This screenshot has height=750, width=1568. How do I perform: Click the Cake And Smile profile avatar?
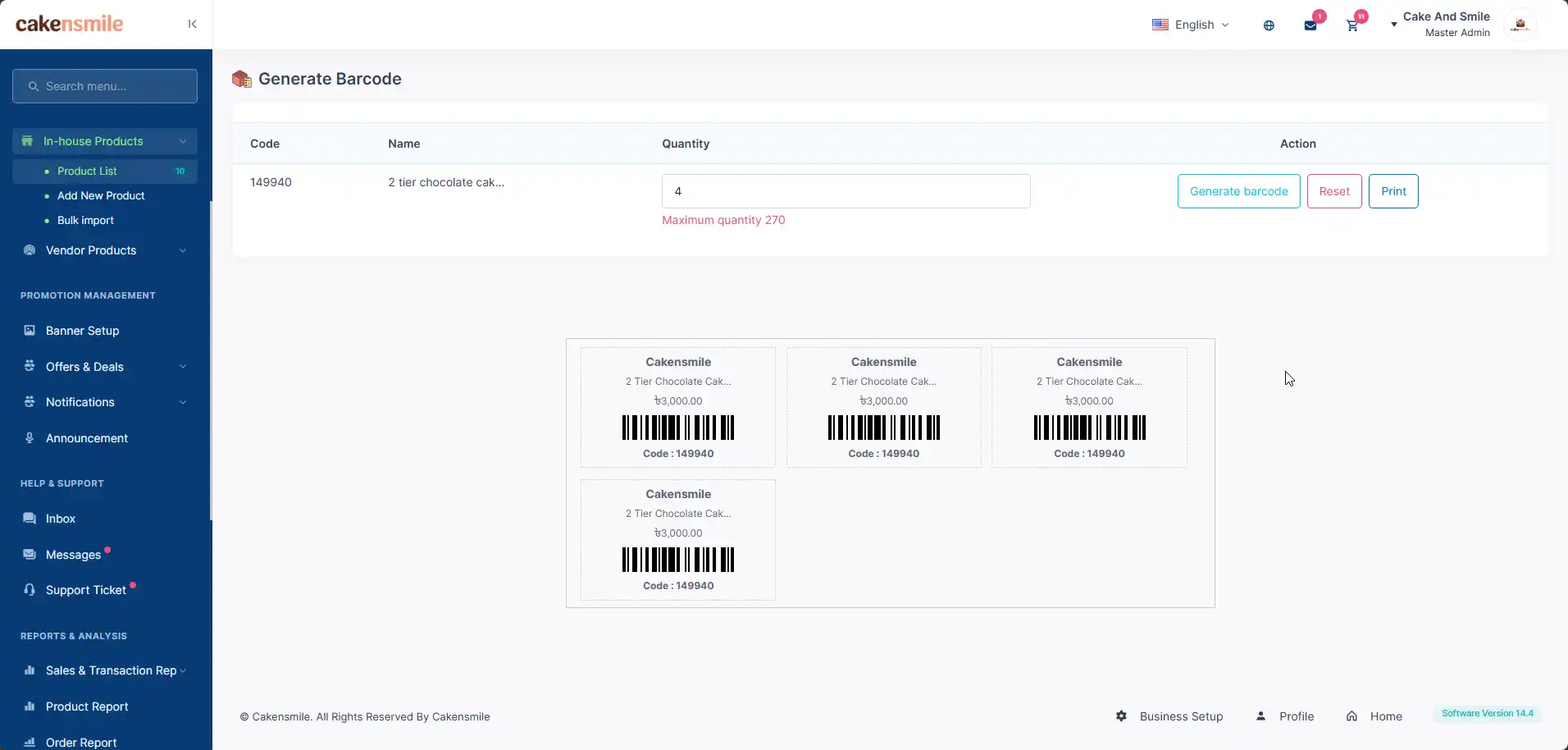(1520, 25)
